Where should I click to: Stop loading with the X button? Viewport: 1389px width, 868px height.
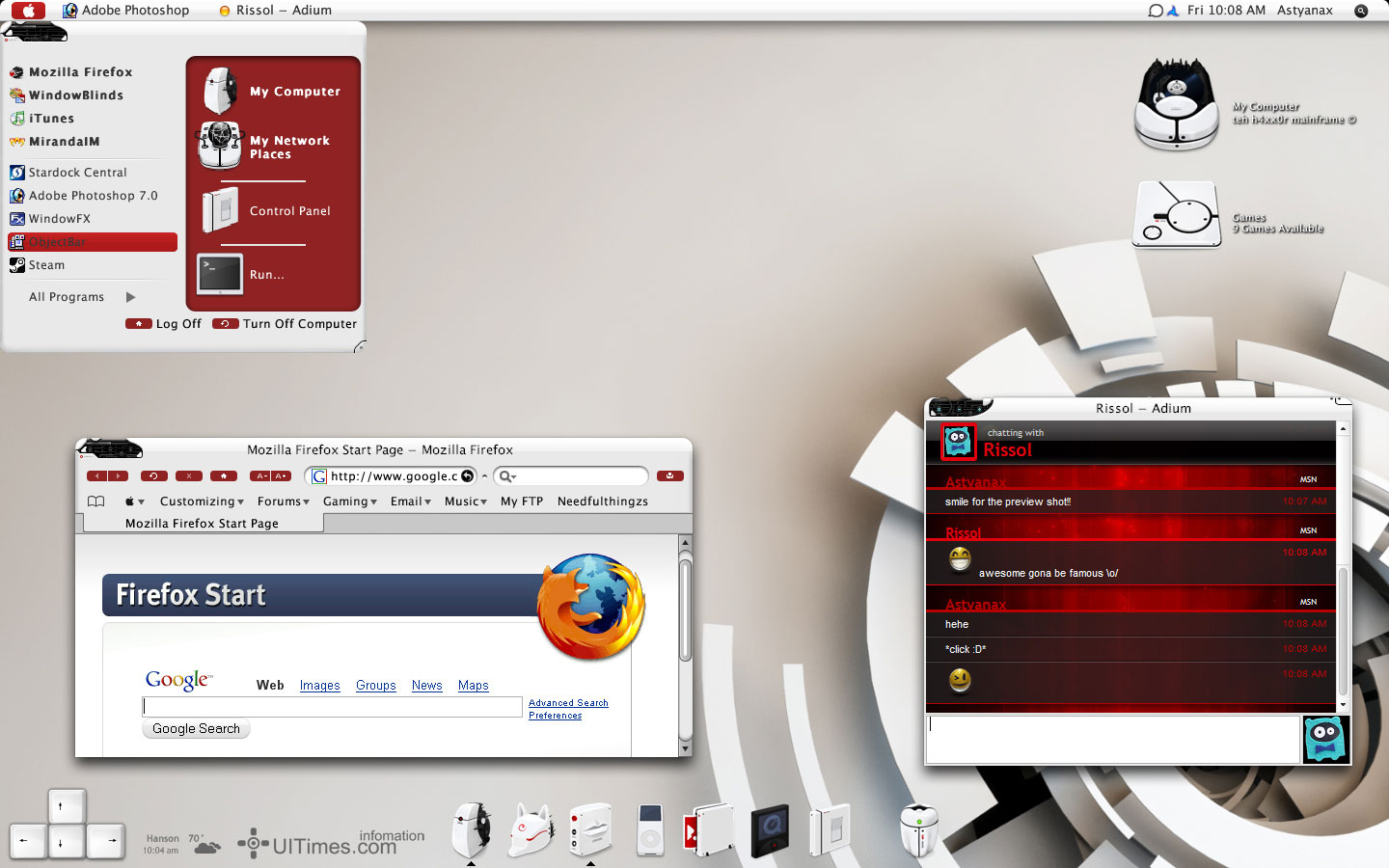tap(189, 476)
